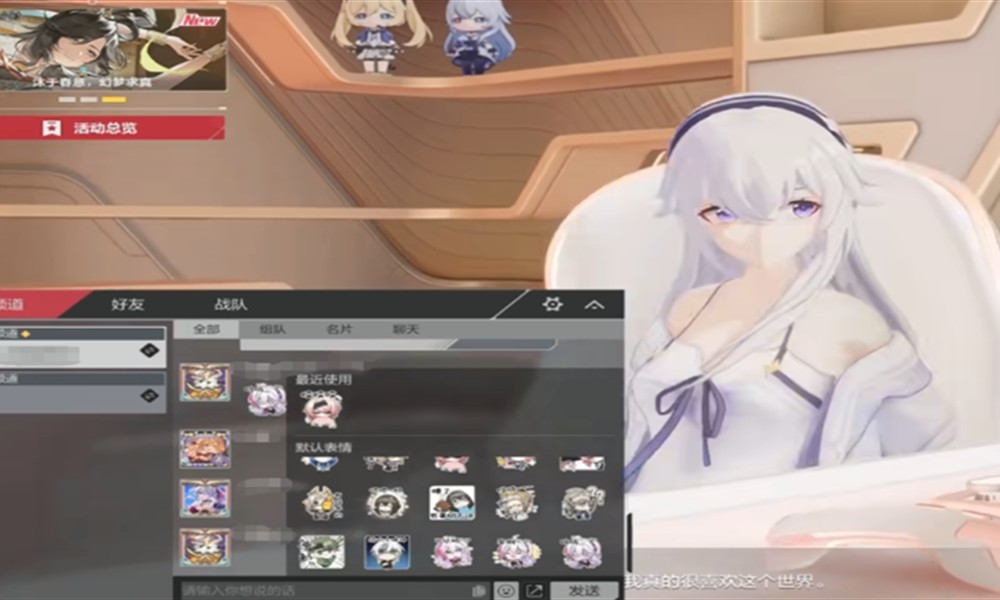Open the 活动总览 event overview button
This screenshot has width=1000, height=600.
112,128
